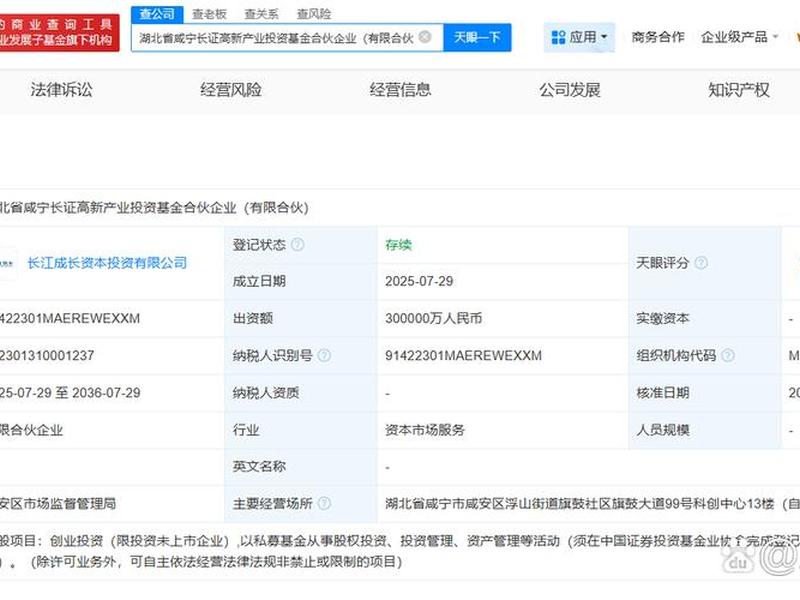Switch to the 查关系 search tab
Screen dimensions: 800x600
coord(261,14)
